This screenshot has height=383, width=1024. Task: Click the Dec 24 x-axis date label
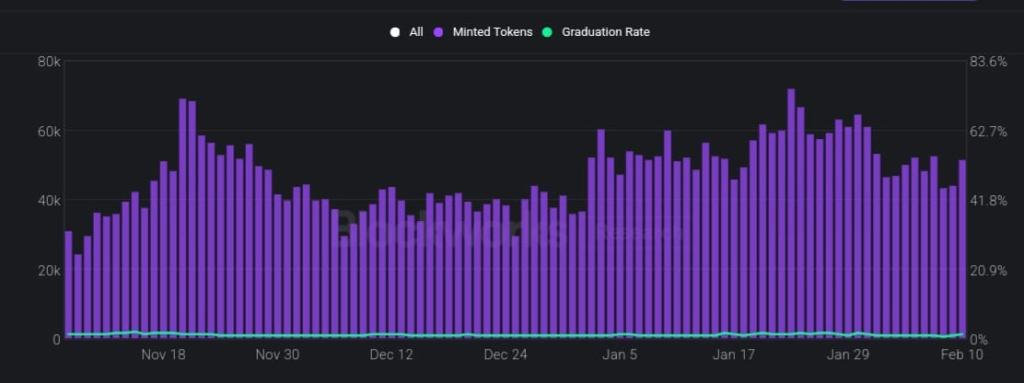click(x=505, y=355)
